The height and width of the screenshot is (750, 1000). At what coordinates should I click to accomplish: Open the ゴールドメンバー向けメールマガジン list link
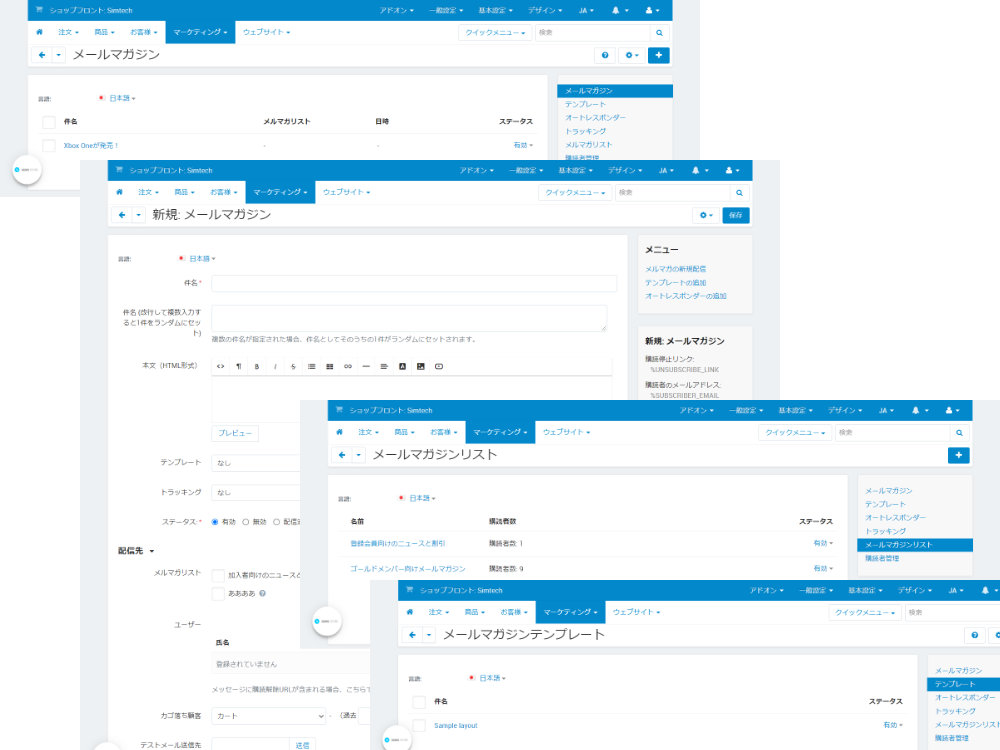(x=408, y=569)
